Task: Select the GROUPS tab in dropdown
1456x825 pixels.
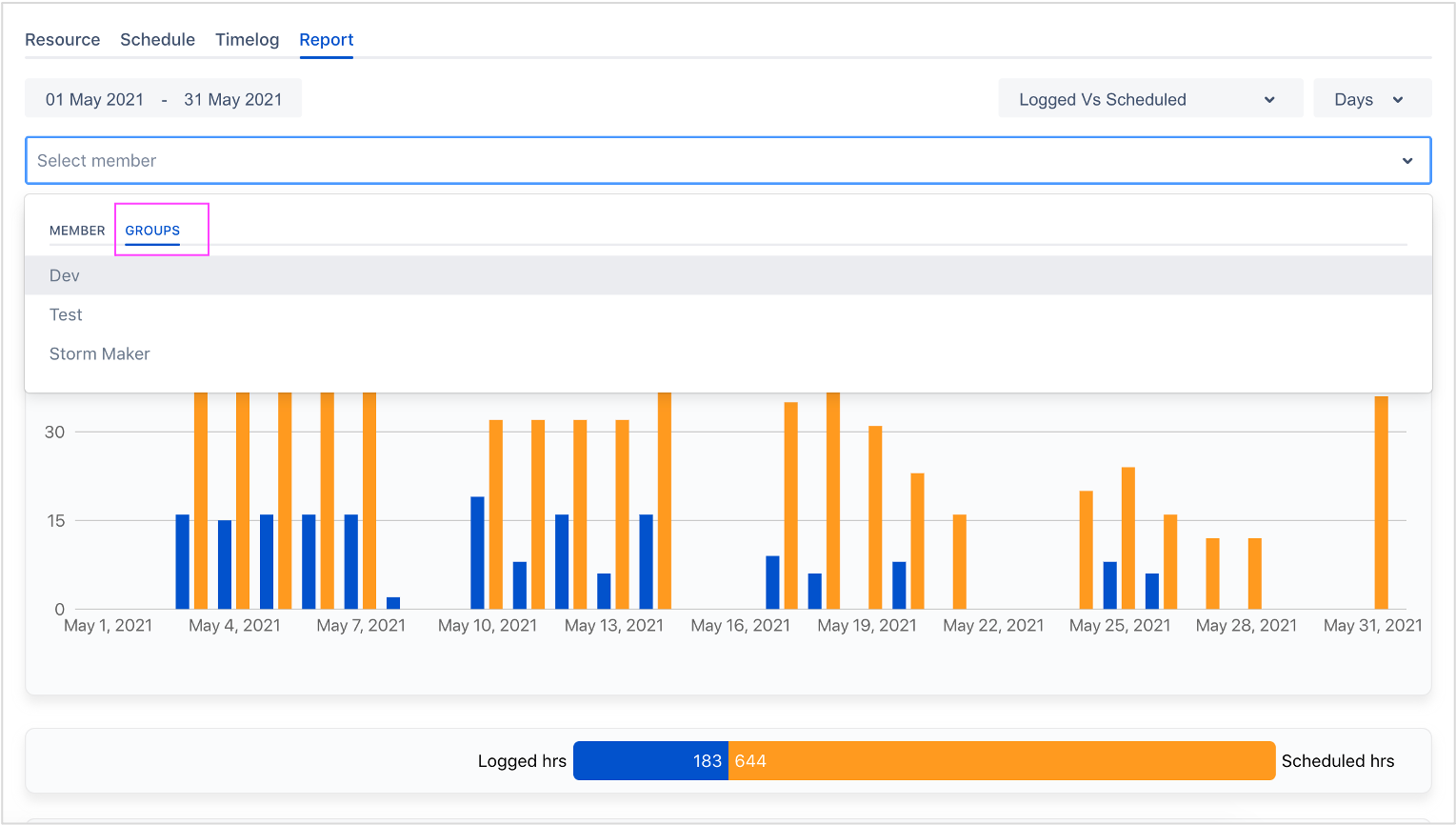Action: pos(152,231)
